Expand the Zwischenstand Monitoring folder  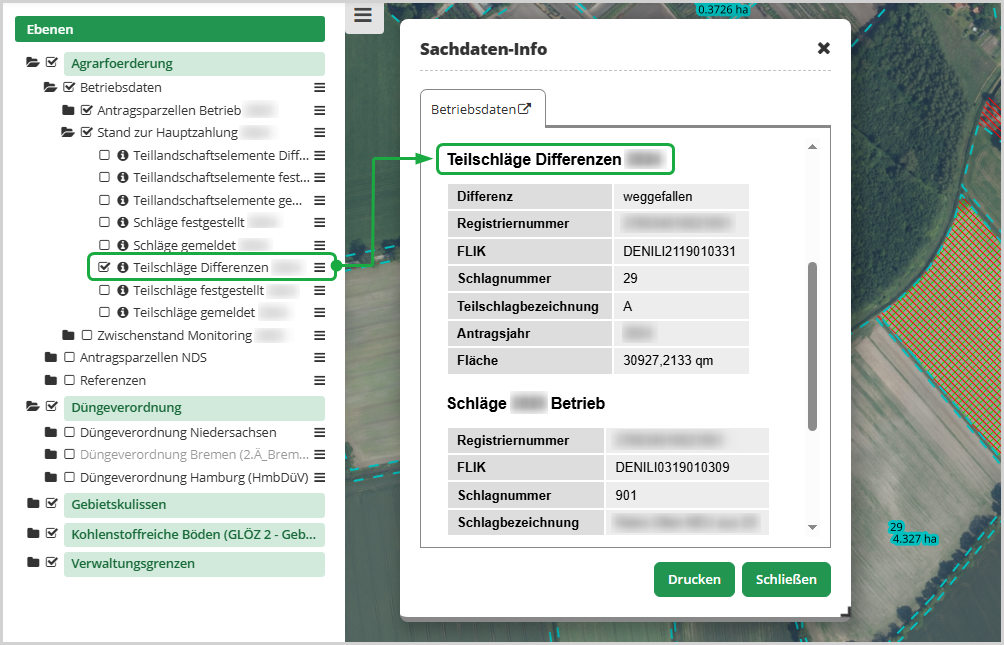(68, 335)
